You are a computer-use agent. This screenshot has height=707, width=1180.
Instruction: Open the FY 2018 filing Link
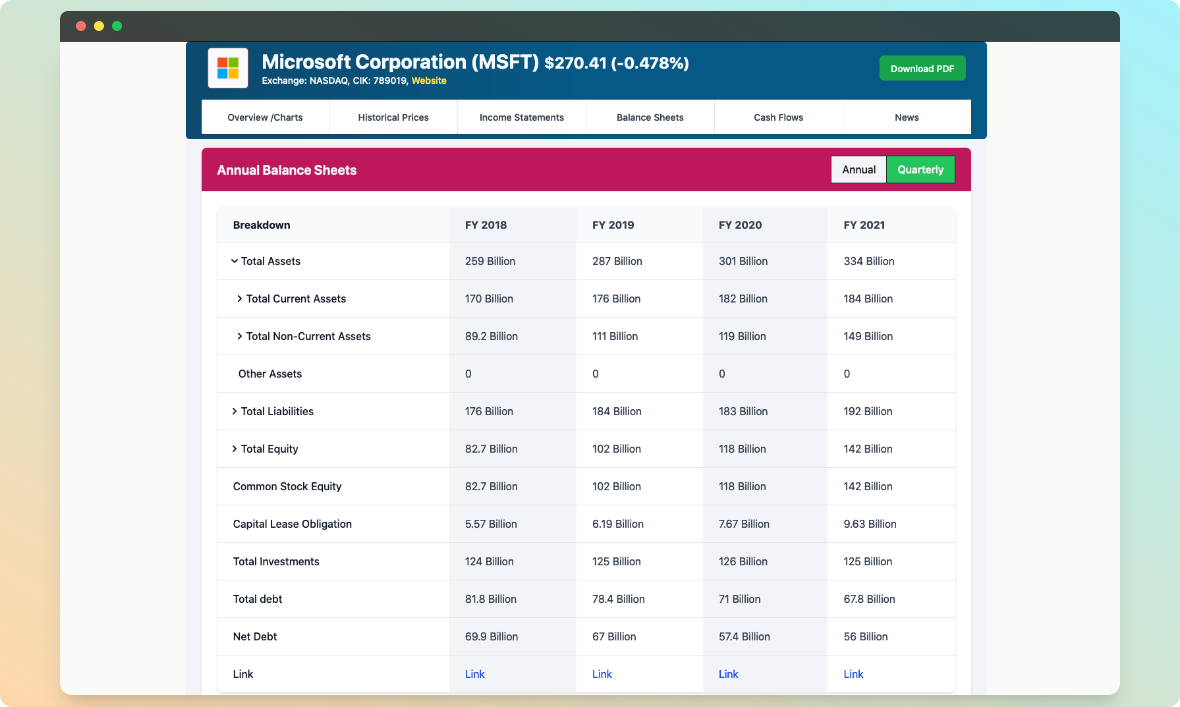click(475, 674)
